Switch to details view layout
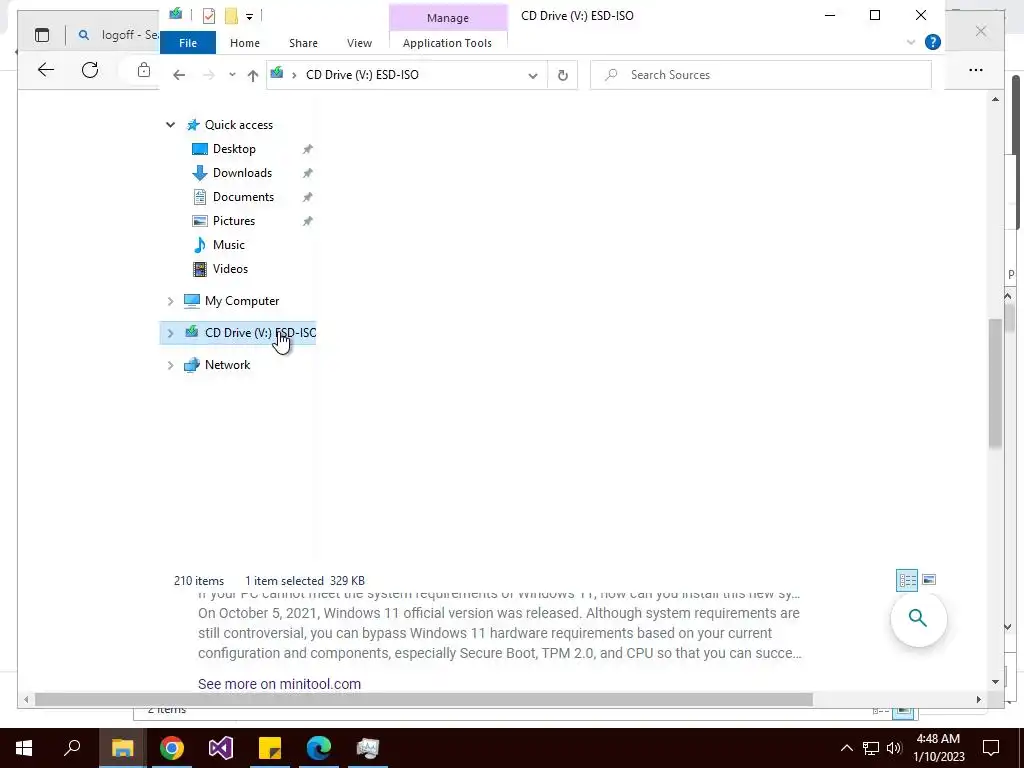1024x768 pixels. point(906,580)
